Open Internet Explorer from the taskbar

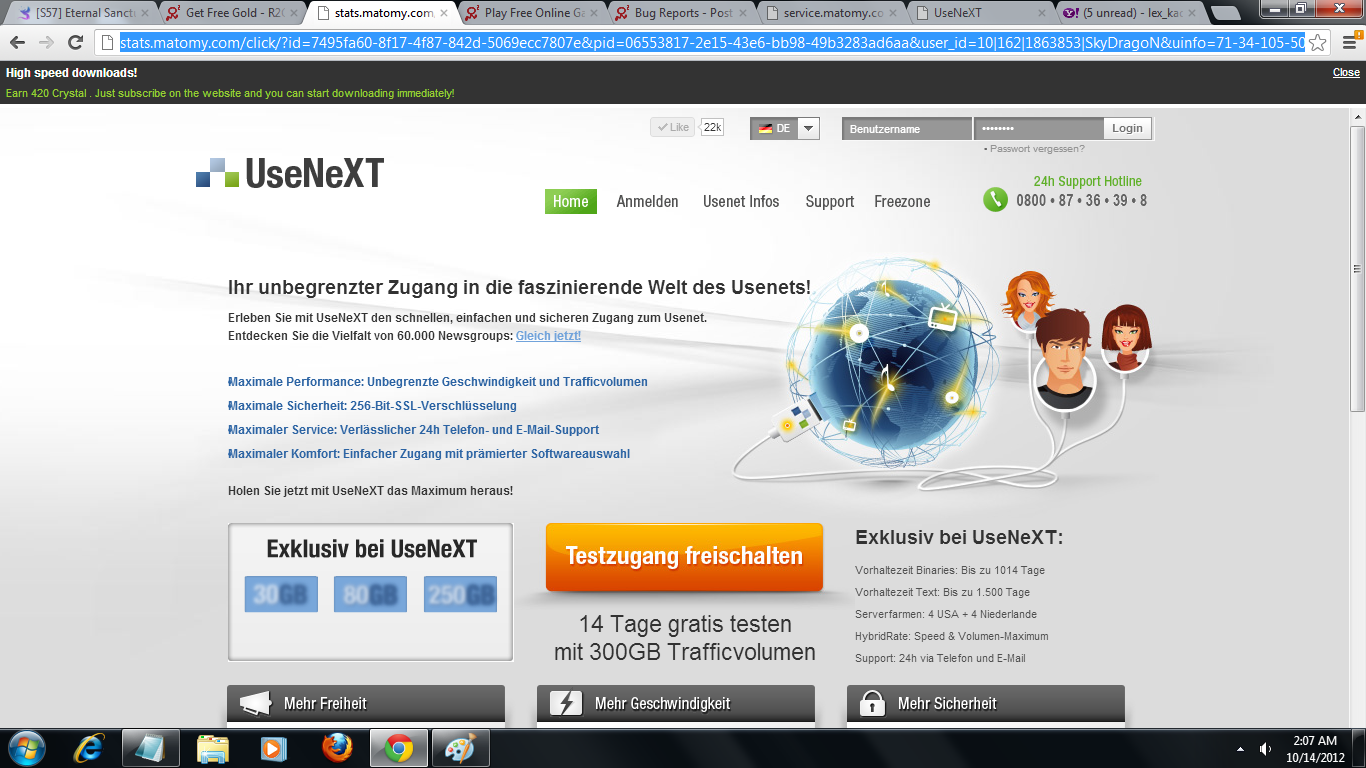click(x=89, y=748)
